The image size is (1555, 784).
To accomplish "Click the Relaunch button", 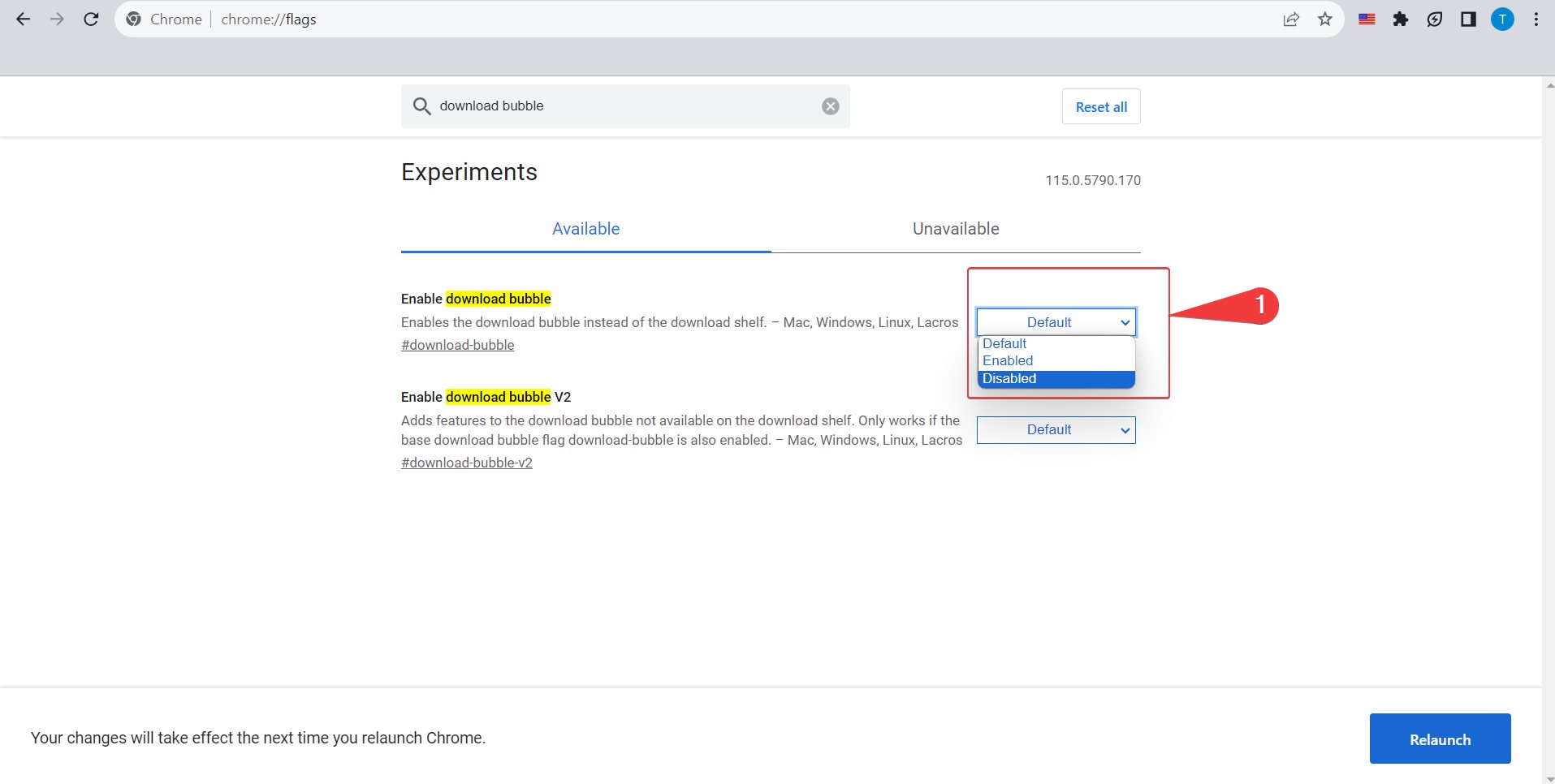I will click(1440, 739).
